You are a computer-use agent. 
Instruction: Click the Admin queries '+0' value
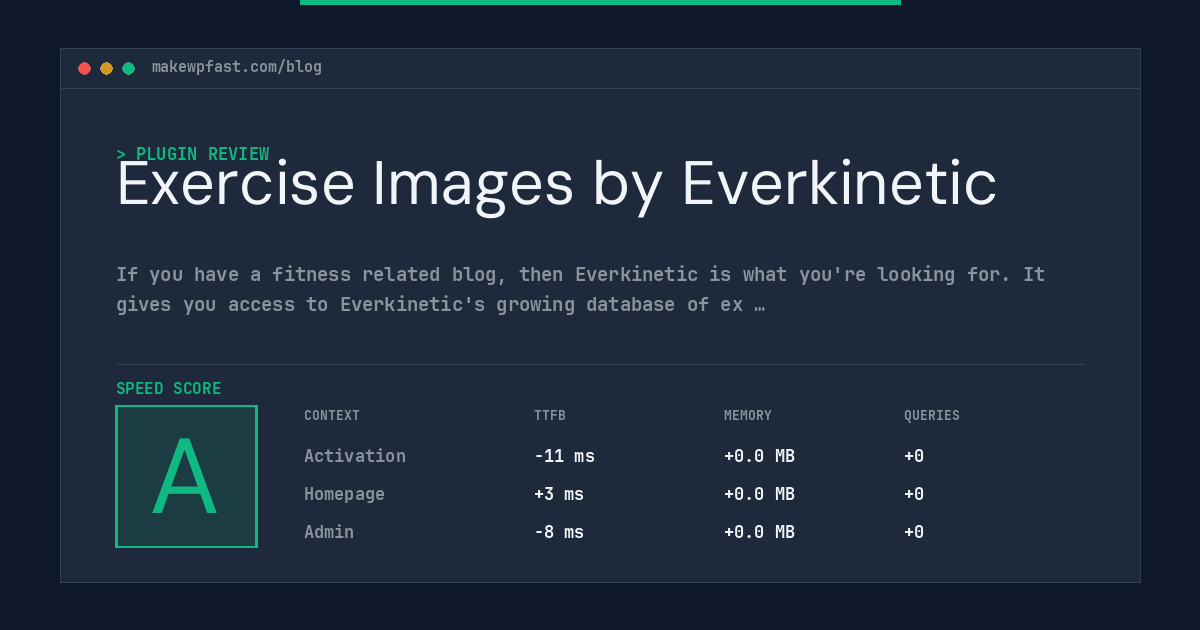pos(914,532)
